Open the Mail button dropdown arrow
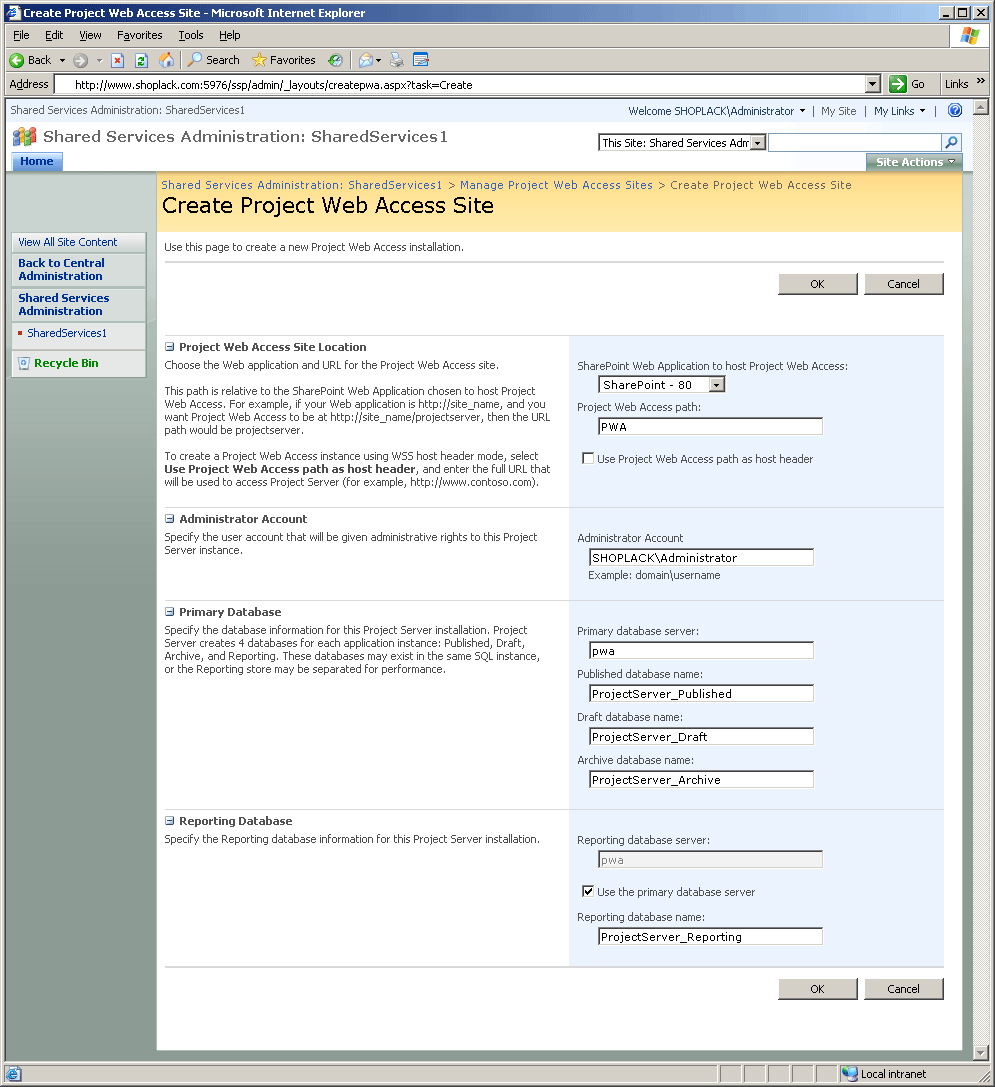This screenshot has height=1087, width=995. point(379,60)
